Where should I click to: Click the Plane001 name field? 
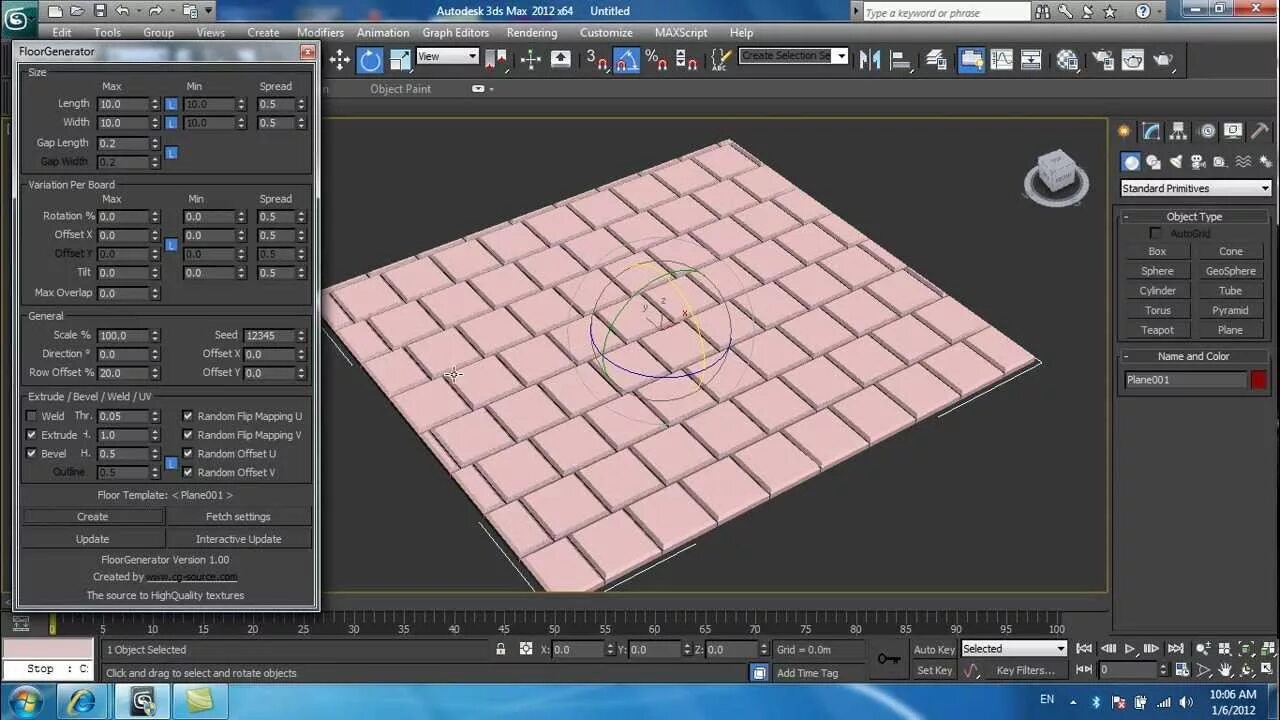coord(1185,379)
